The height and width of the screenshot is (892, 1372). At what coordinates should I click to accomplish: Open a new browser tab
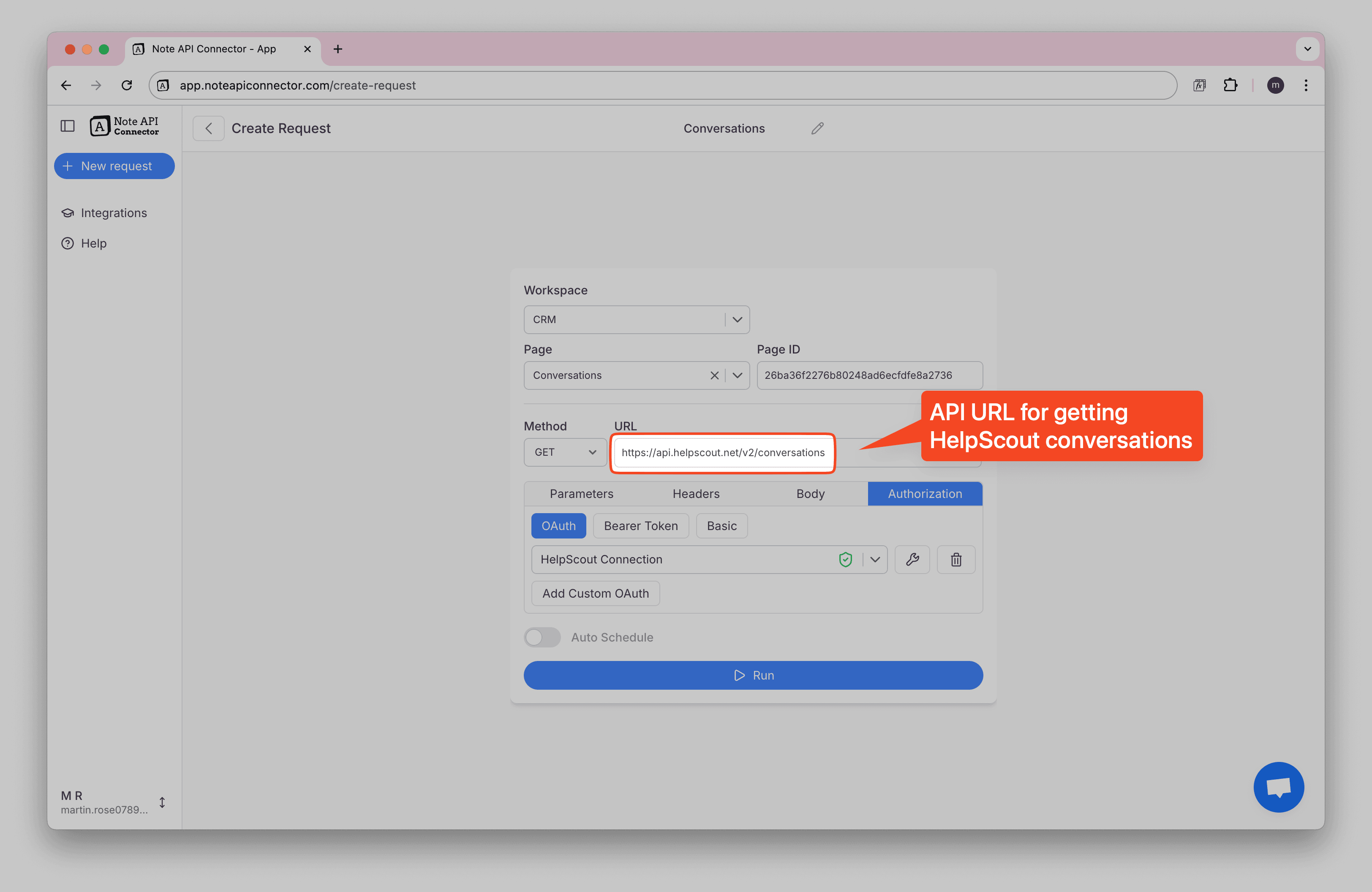point(338,49)
